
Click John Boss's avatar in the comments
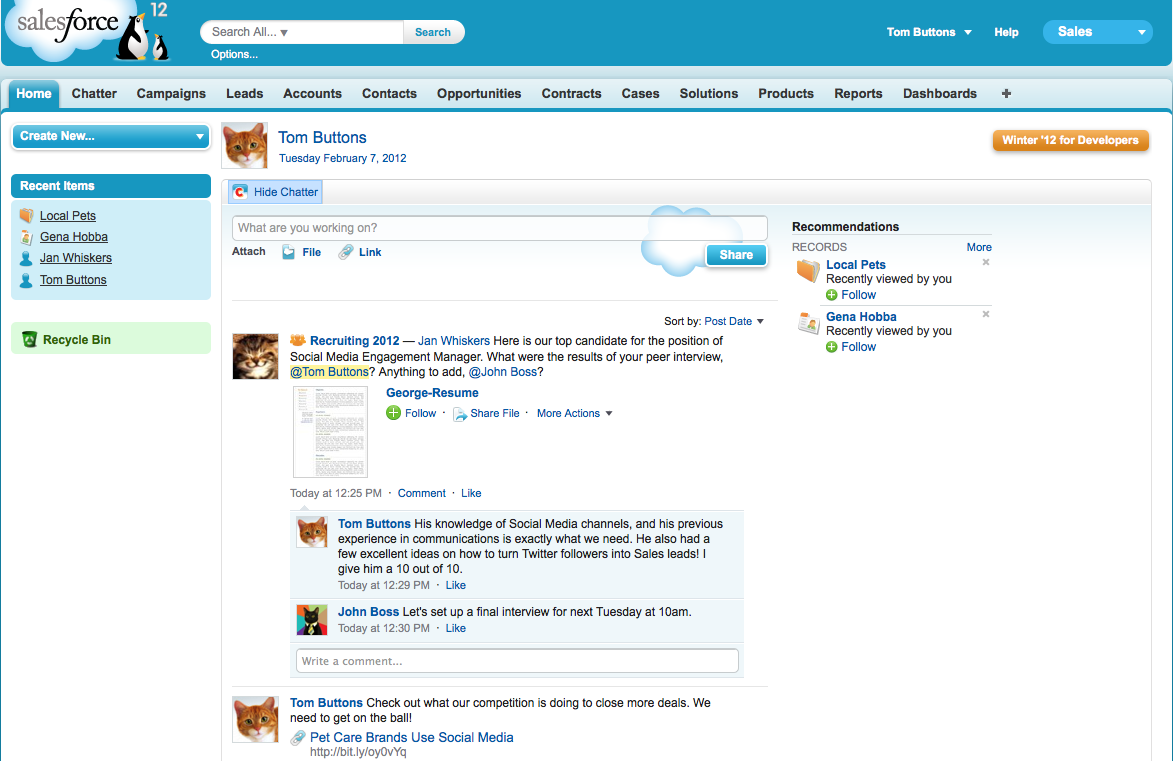click(x=312, y=620)
